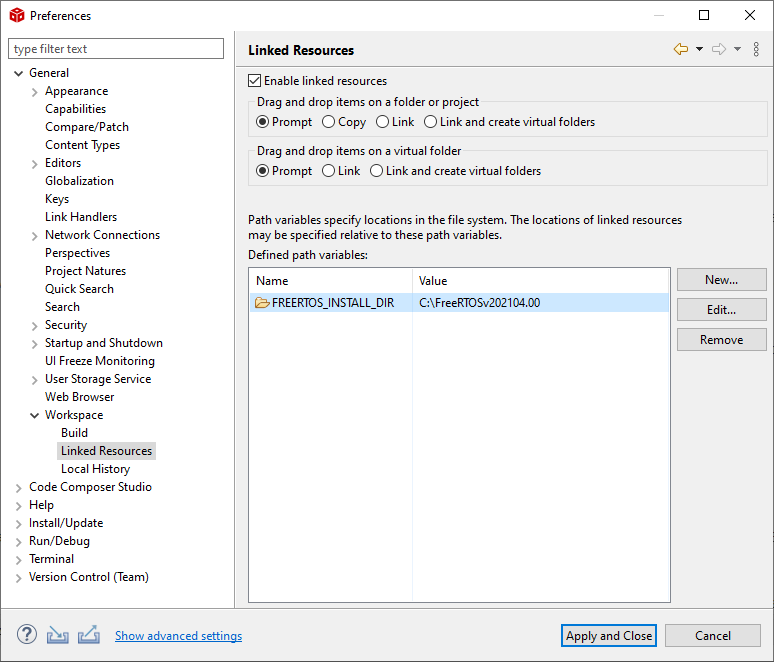This screenshot has height=662, width=774.
Task: Select the Keys preference page
Action: pos(57,199)
